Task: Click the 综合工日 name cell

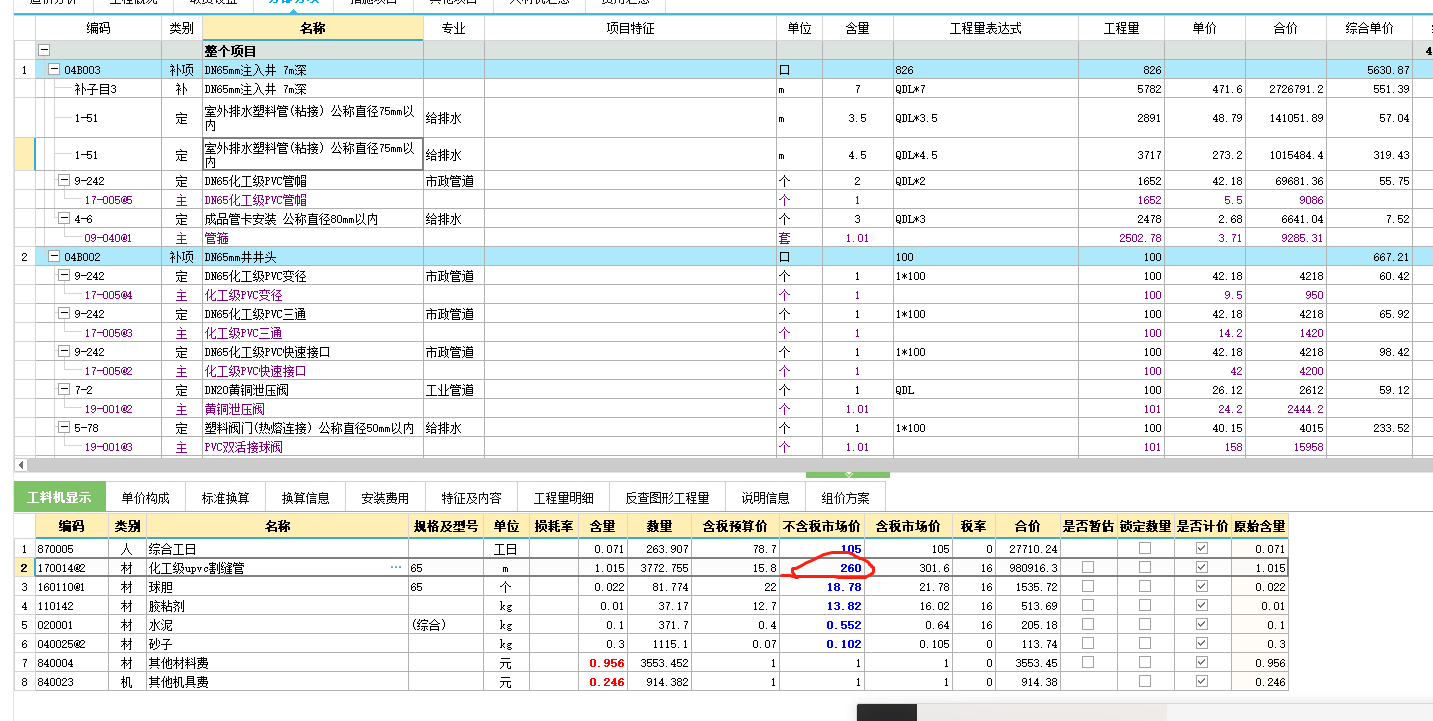Action: [277, 548]
